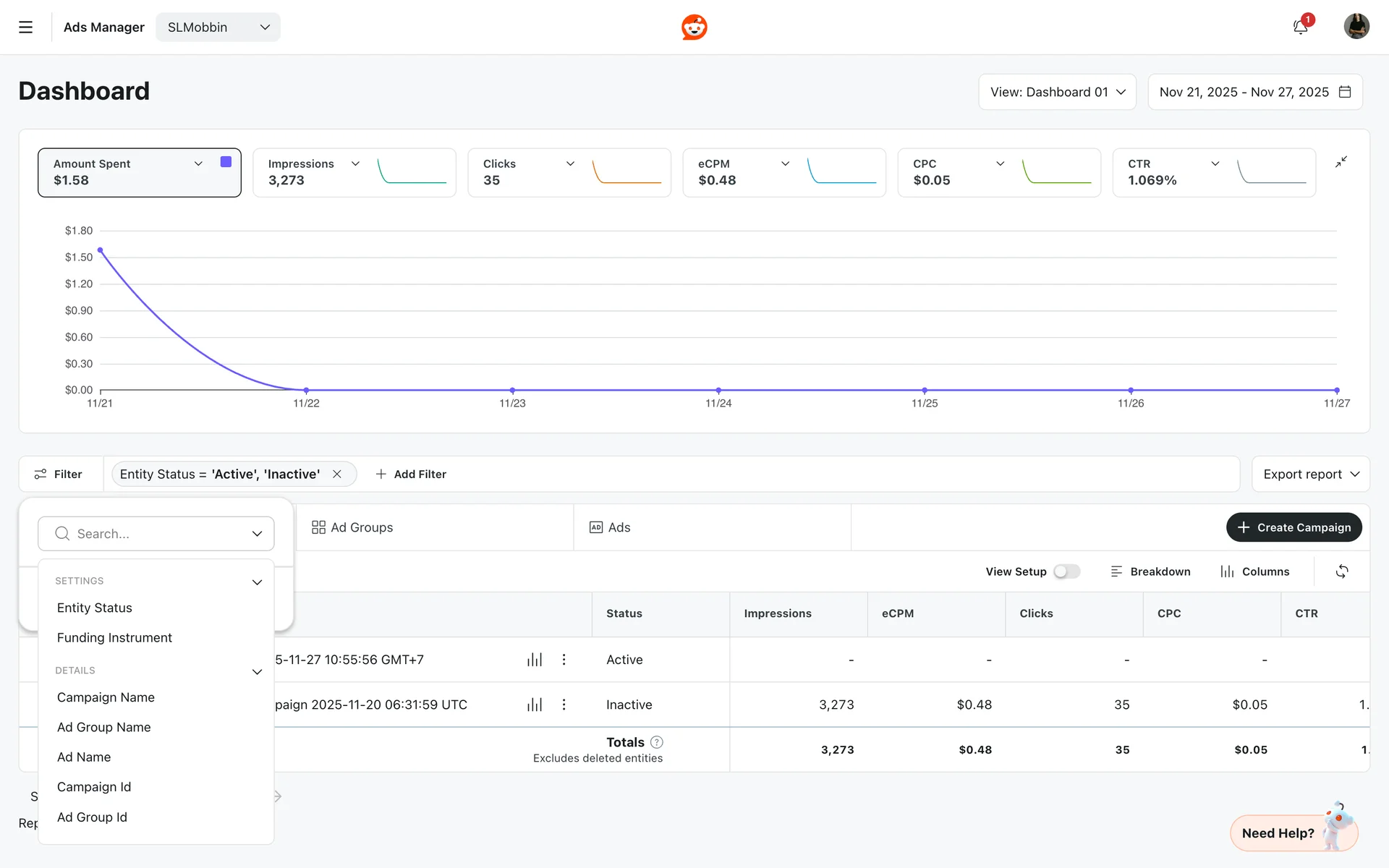This screenshot has width=1389, height=868.
Task: Open the three-dot menu on the Active campaign row
Action: [x=564, y=660]
